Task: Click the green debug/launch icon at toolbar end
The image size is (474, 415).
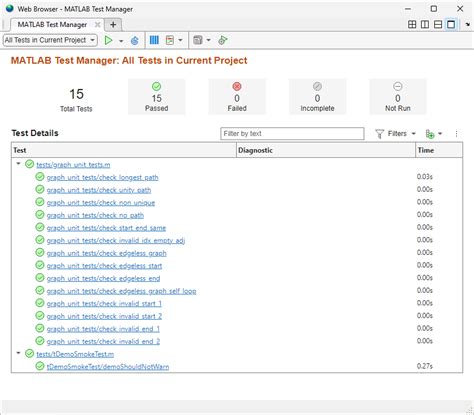Action: (x=222, y=40)
